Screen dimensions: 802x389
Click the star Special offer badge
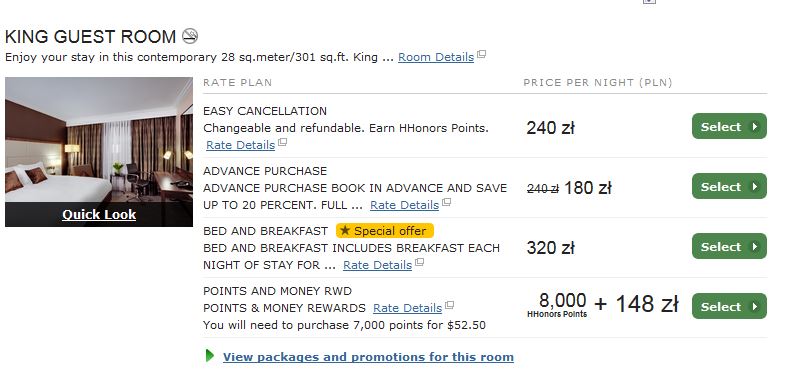coord(385,231)
